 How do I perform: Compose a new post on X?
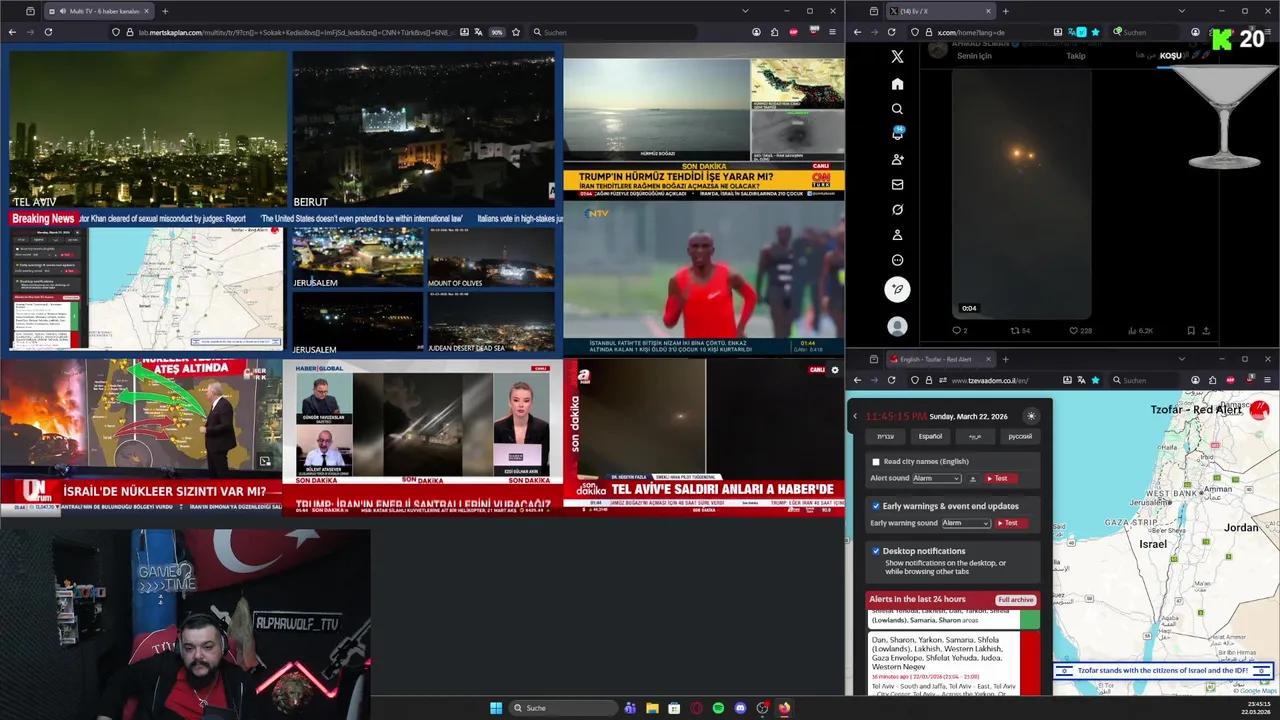[897, 289]
